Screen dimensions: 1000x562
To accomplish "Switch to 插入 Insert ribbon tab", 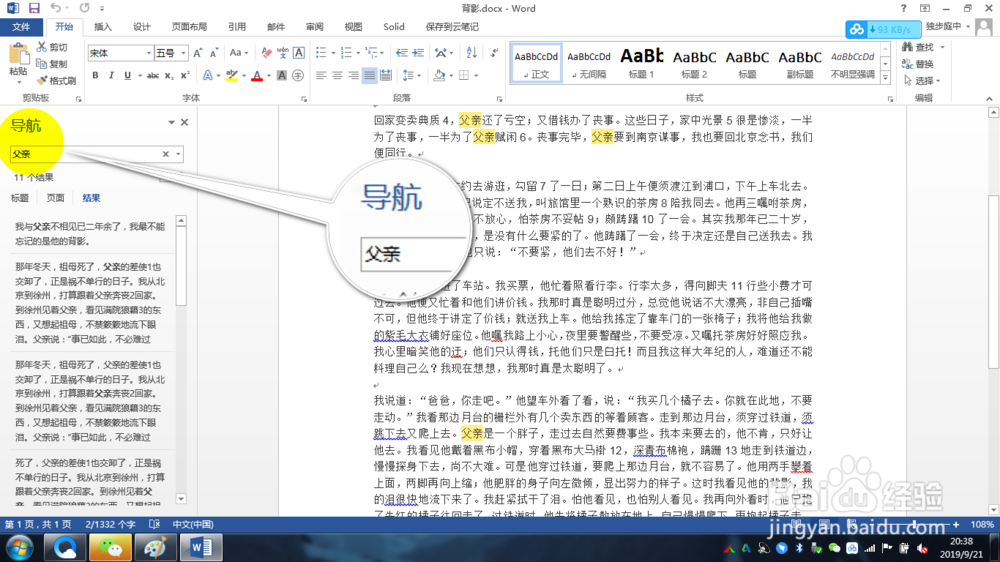I will pyautogui.click(x=103, y=27).
